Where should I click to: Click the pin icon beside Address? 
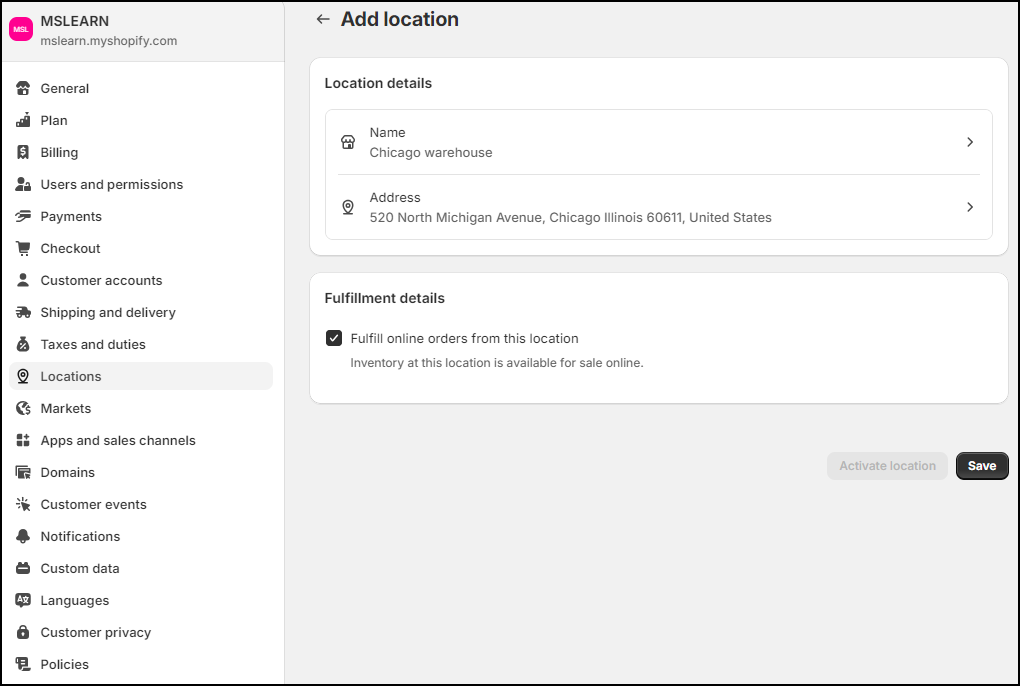pos(348,207)
